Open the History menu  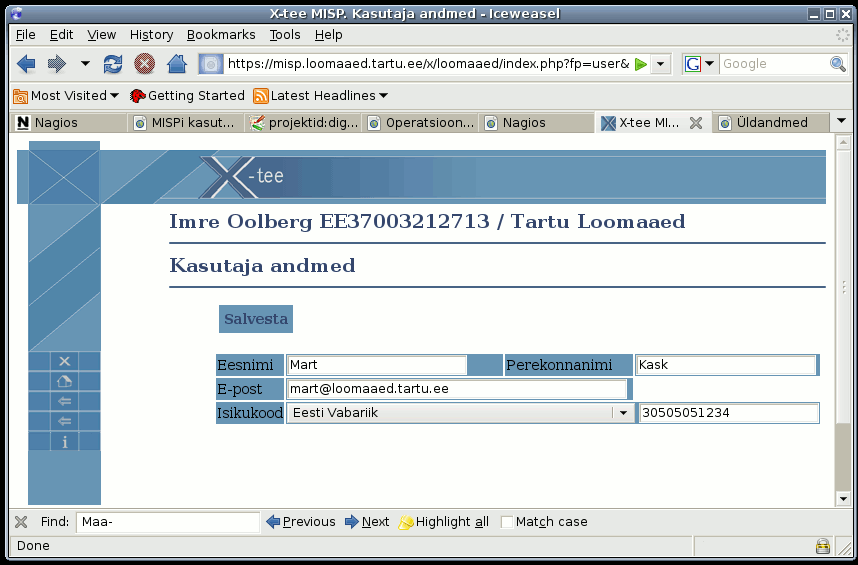(x=152, y=35)
